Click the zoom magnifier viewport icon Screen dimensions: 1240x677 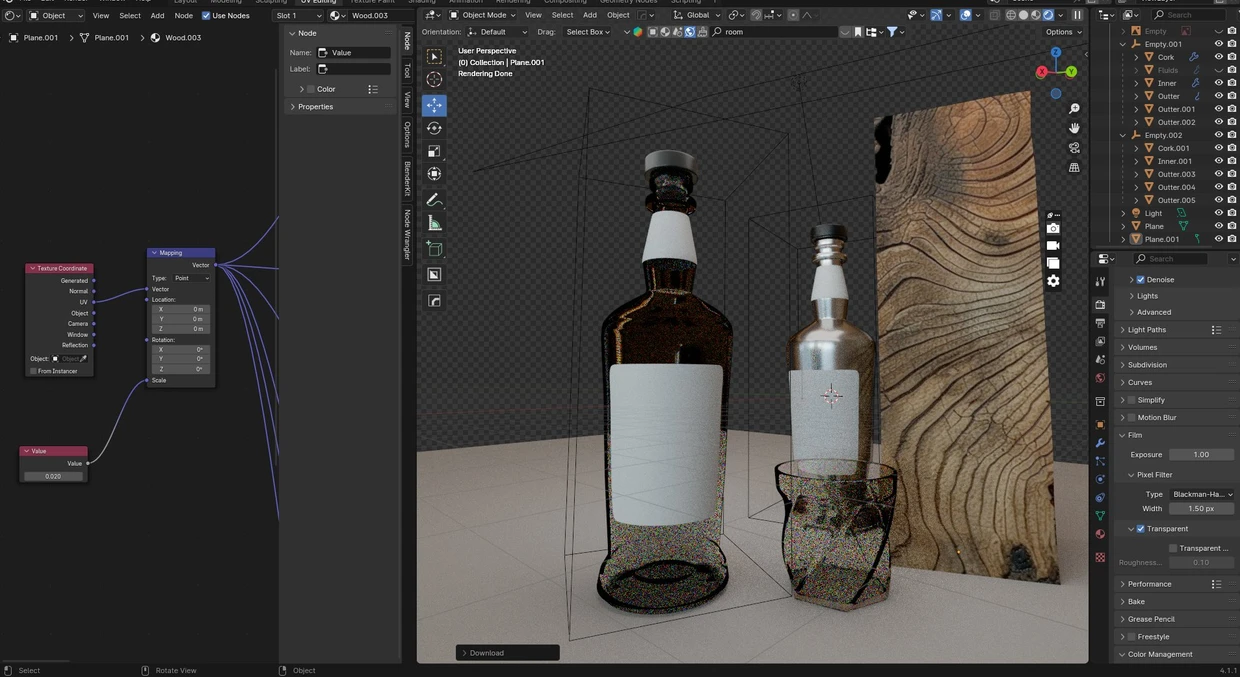coord(1074,108)
